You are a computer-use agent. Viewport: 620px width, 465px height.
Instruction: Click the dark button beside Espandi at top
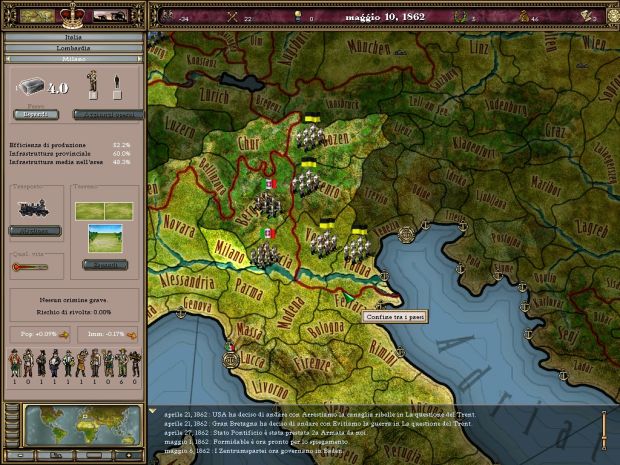pyautogui.click(x=108, y=114)
